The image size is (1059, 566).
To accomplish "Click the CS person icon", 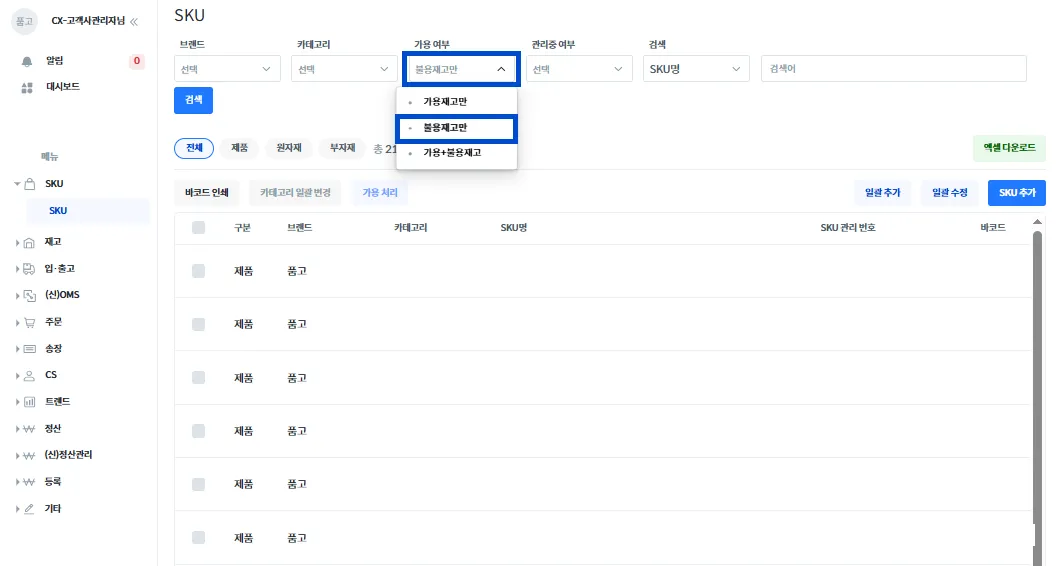I will [x=29, y=376].
